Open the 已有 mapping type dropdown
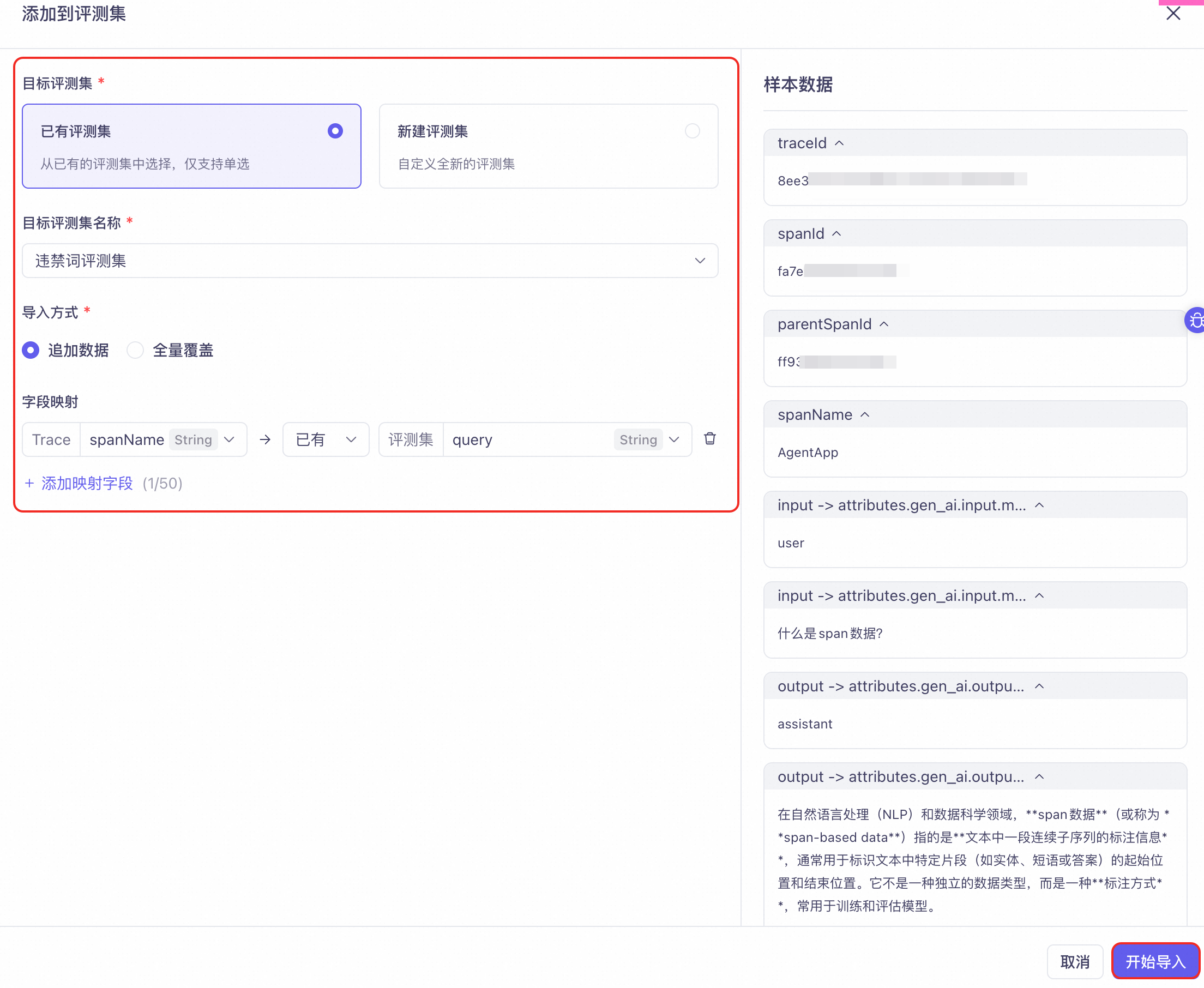Image resolution: width=1204 pixels, height=988 pixels. click(326, 439)
